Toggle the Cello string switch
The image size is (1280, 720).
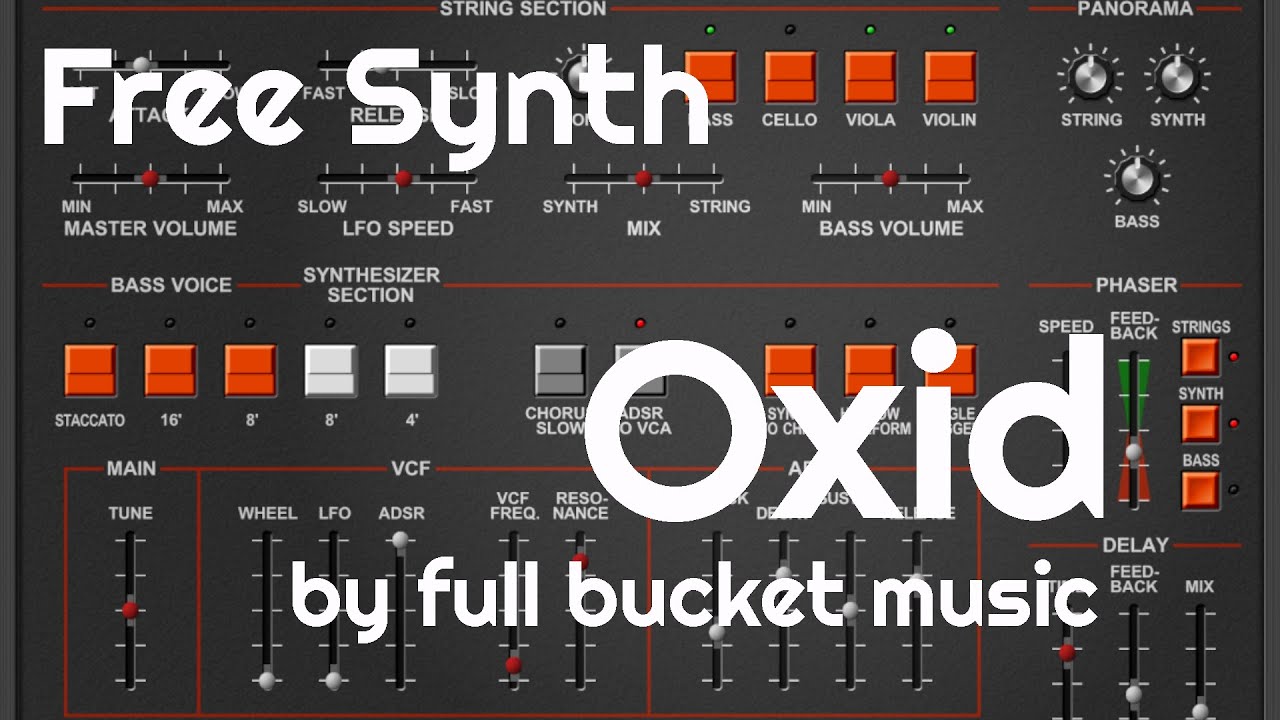[x=790, y=77]
